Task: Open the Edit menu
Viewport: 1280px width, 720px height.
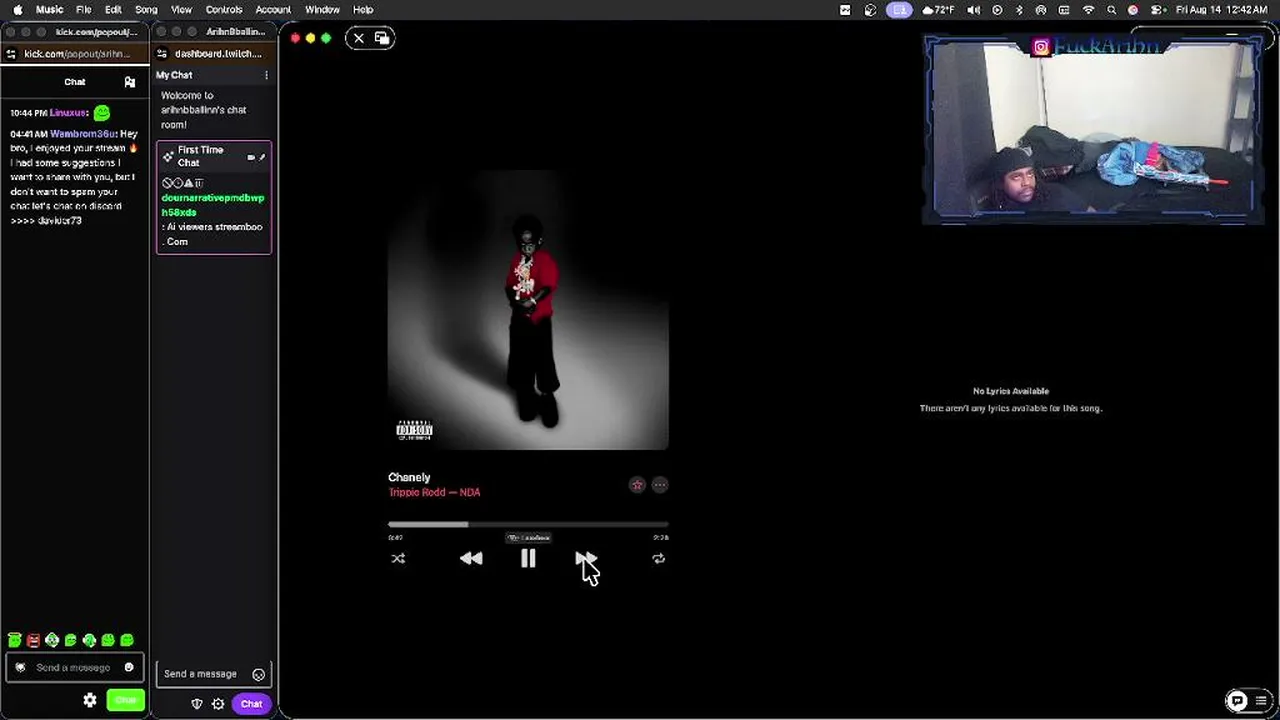Action: click(x=113, y=10)
